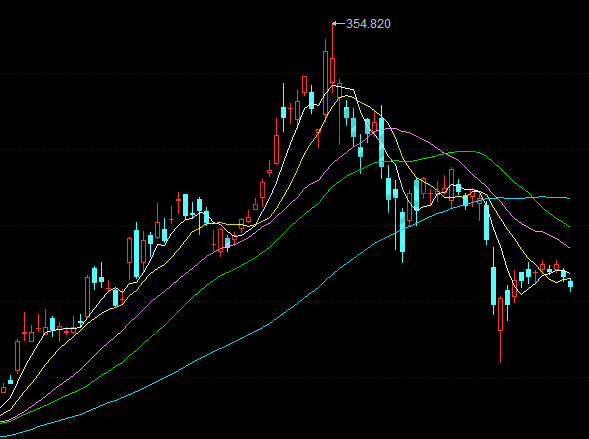This screenshot has width=589, height=439.
Task: Click the 354.820 peak price label
Action: click(368, 24)
